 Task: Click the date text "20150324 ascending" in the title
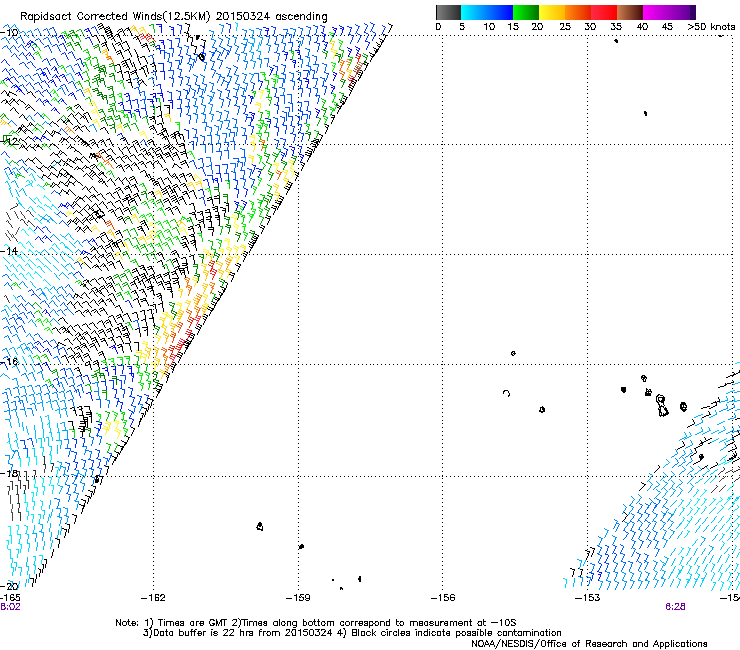(271, 17)
